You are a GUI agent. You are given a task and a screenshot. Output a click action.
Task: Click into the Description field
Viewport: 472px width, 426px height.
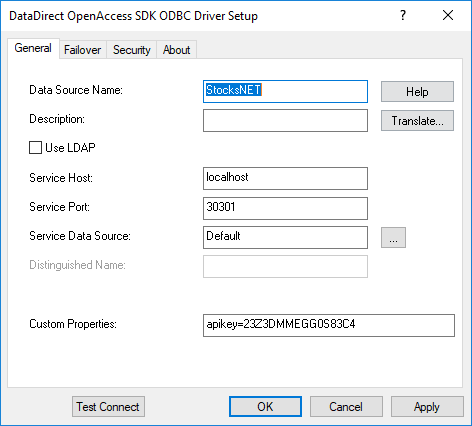[x=285, y=120]
